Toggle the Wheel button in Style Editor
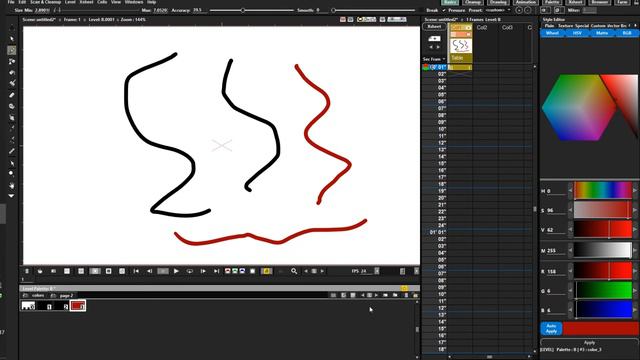640x360 pixels. (x=552, y=33)
